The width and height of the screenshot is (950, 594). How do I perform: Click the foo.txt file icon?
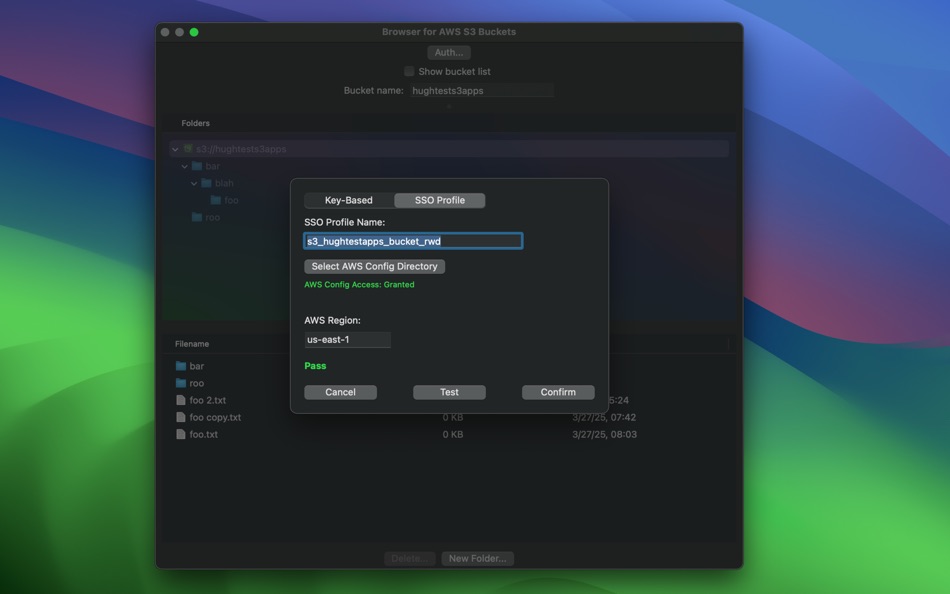[x=181, y=434]
